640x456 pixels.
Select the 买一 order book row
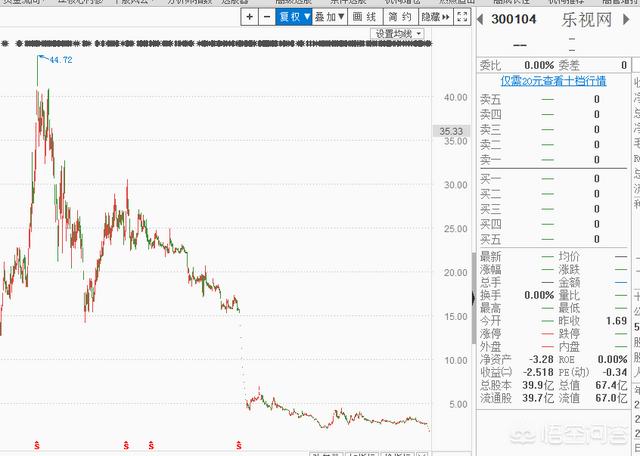[x=553, y=178]
